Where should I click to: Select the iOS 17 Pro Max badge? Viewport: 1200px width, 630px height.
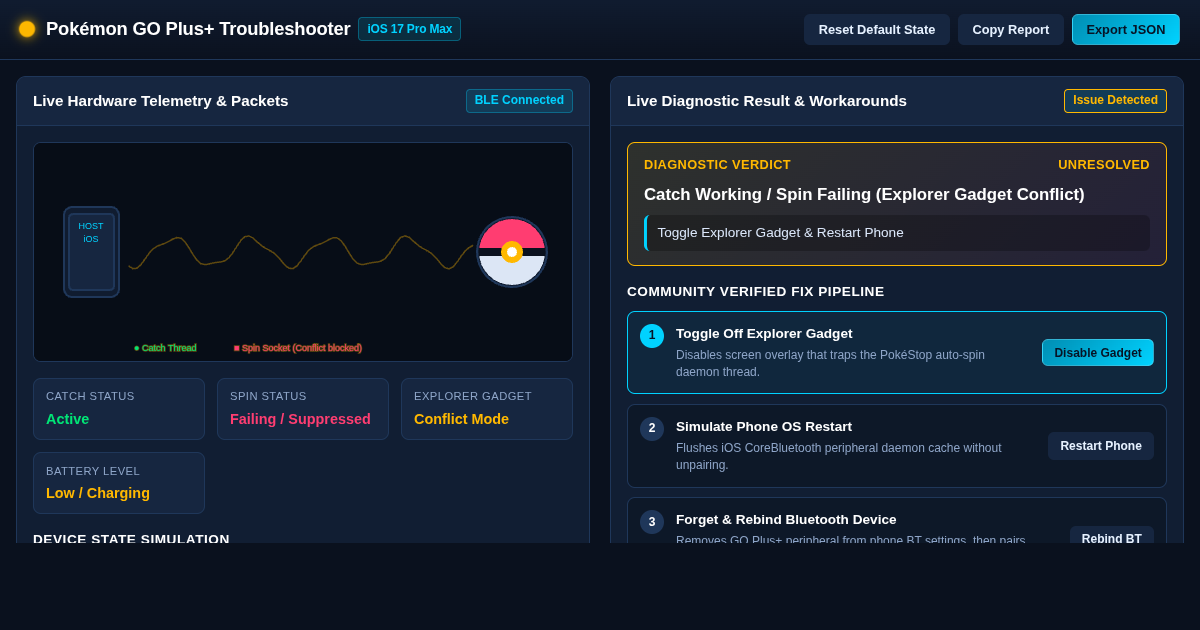coord(410,29)
